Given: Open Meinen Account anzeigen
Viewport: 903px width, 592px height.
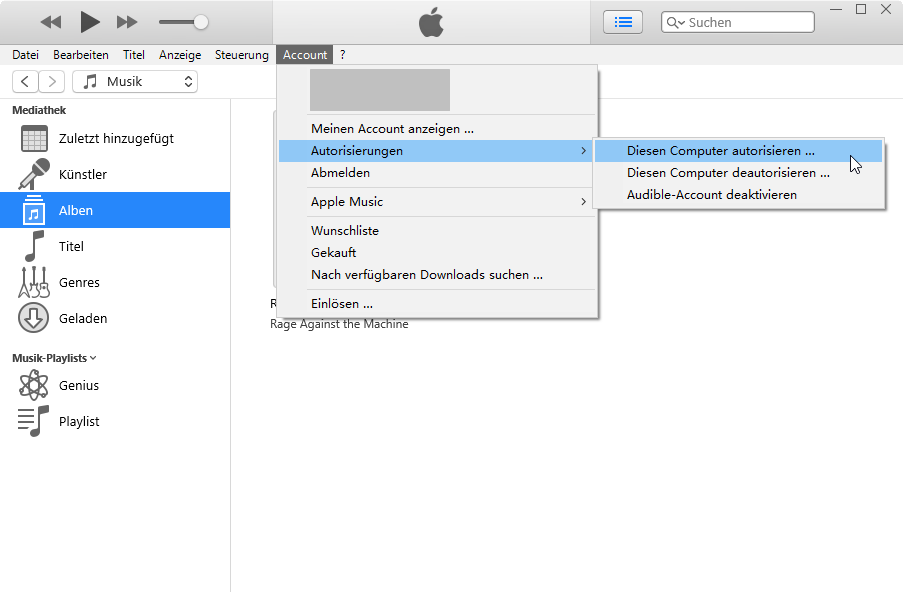Looking at the screenshot, I should tap(392, 129).
